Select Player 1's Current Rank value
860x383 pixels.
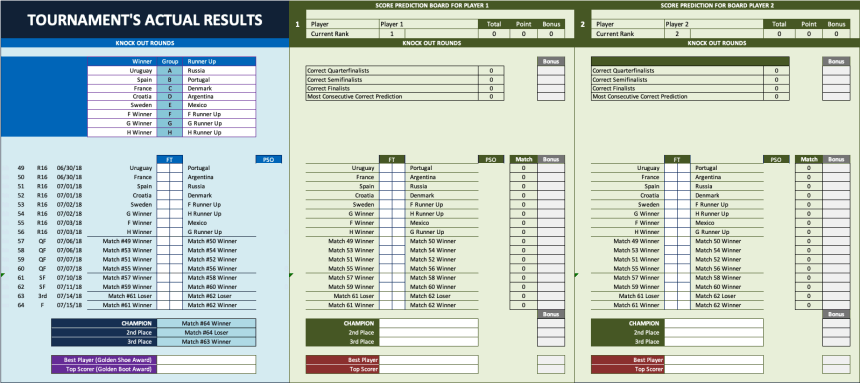click(392, 33)
